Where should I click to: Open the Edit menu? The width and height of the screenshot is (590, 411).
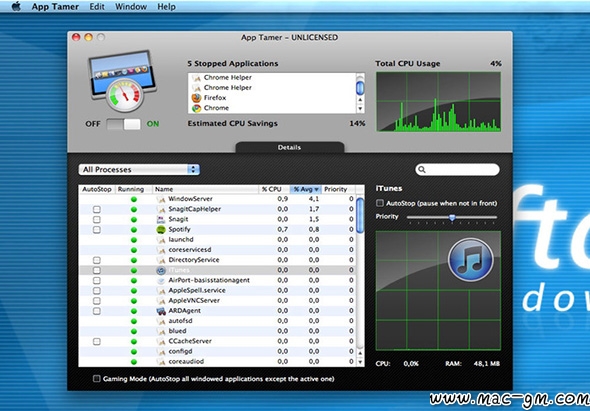point(97,6)
